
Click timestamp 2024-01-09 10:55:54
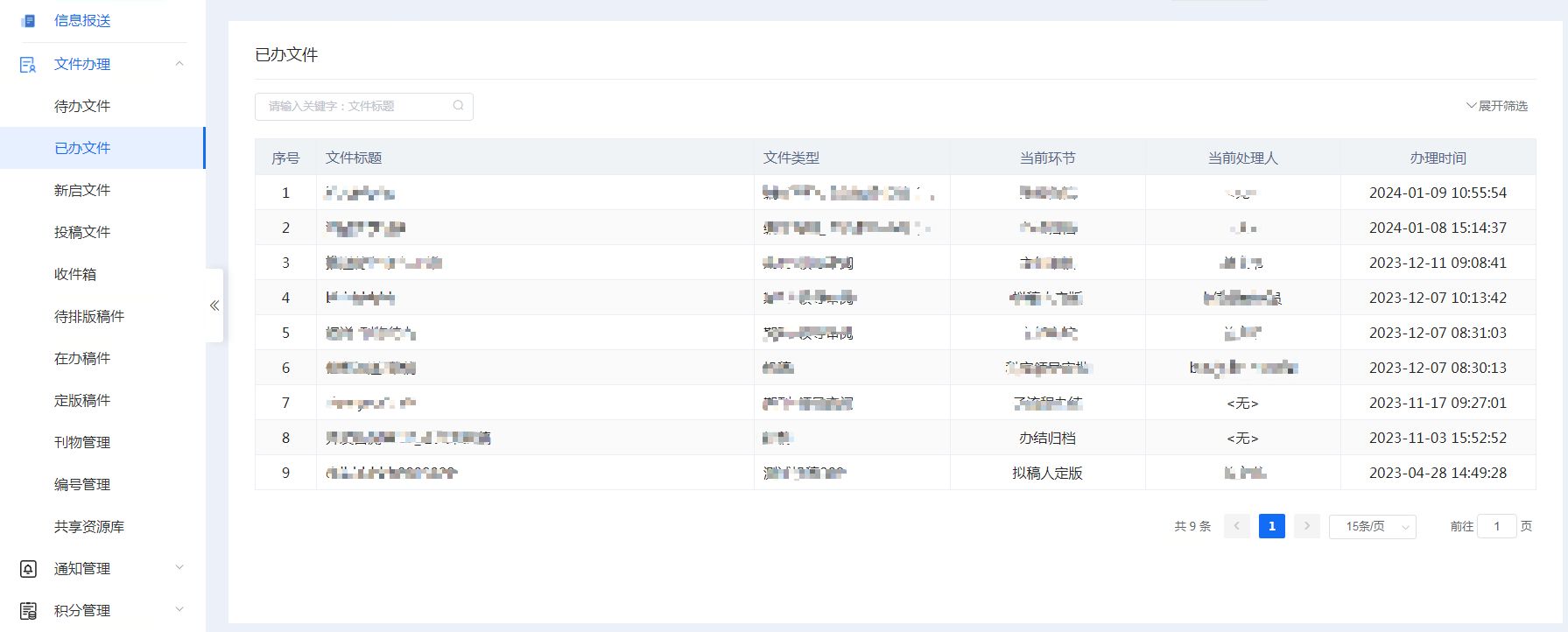tap(1438, 193)
